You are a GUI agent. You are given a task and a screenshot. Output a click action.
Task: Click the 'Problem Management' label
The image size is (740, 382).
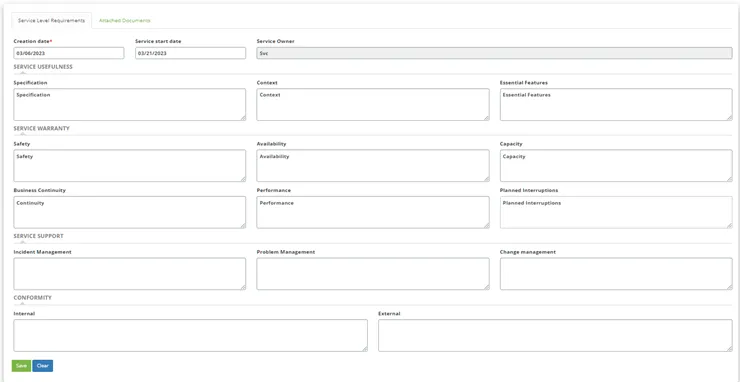[286, 252]
